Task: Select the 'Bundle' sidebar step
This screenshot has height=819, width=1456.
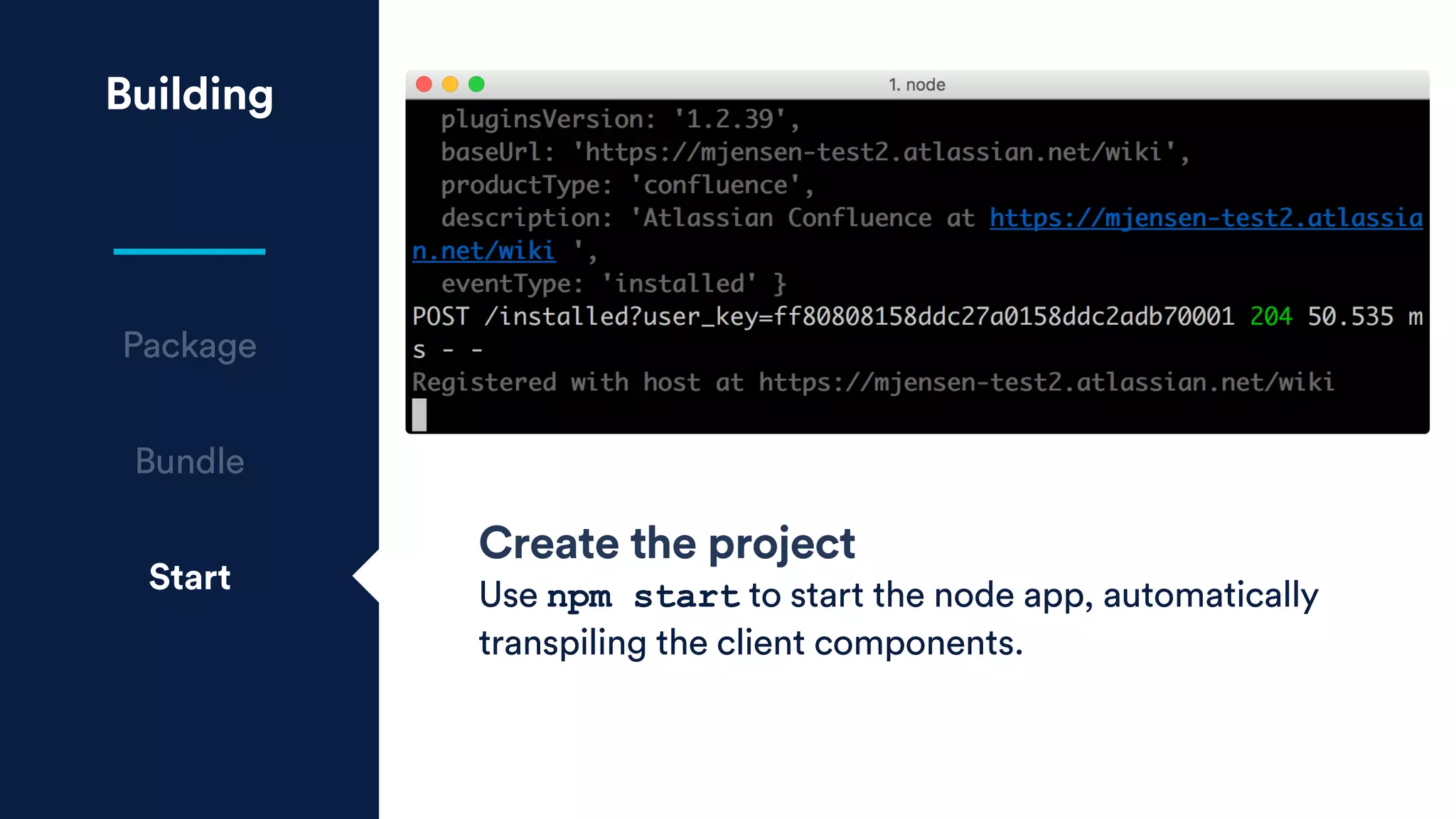Action: pyautogui.click(x=190, y=461)
